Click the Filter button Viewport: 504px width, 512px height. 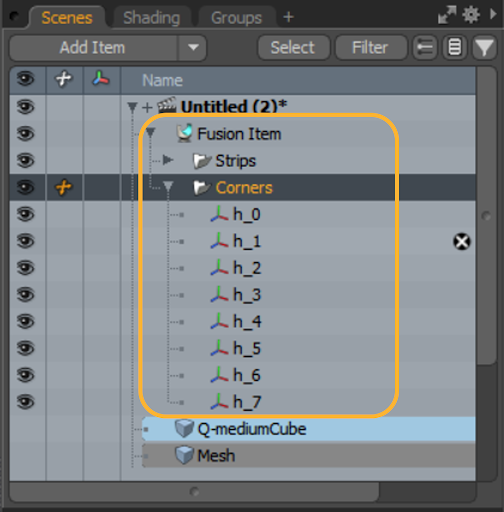click(370, 48)
